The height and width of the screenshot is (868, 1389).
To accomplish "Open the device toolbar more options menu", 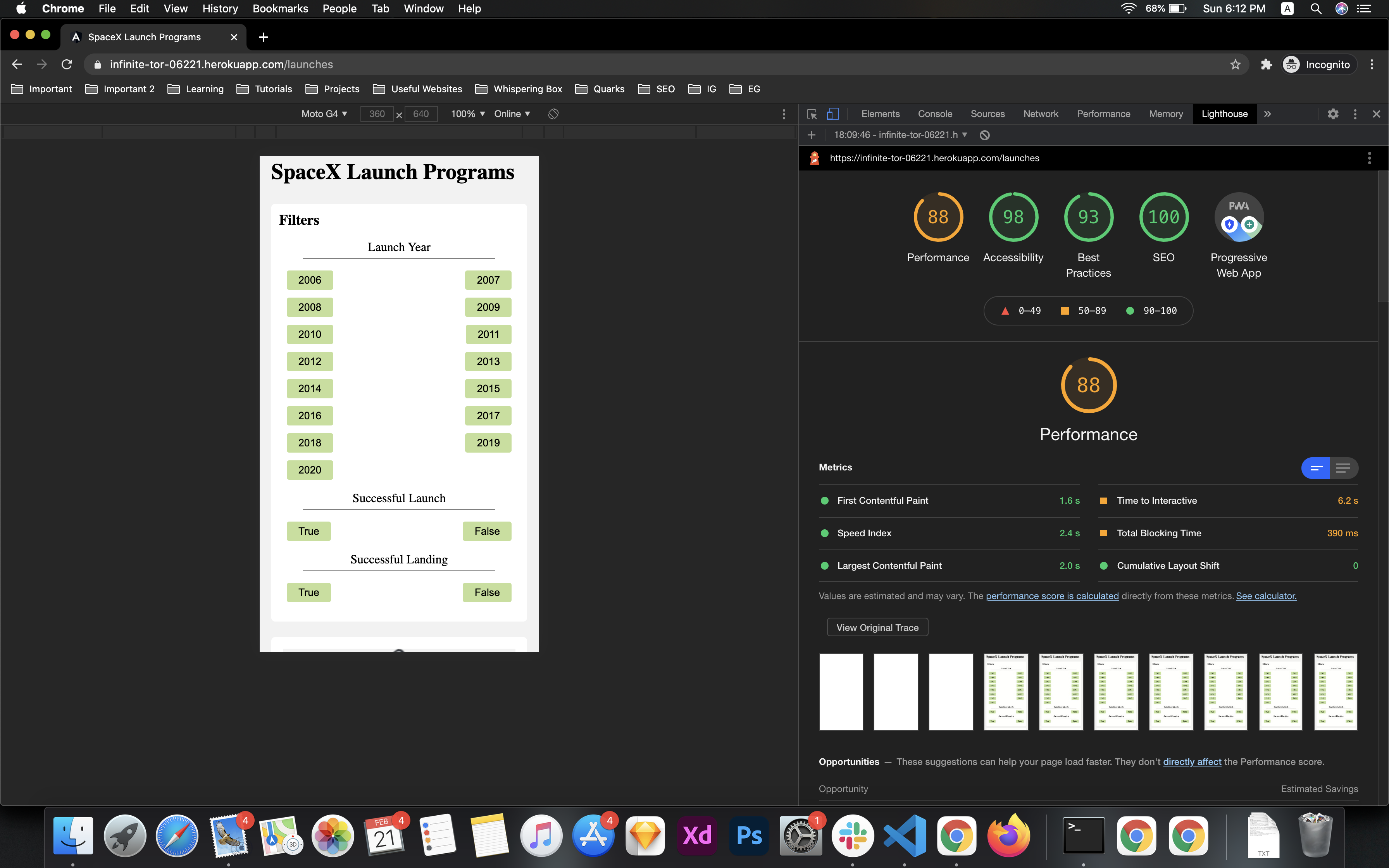I will tap(784, 114).
